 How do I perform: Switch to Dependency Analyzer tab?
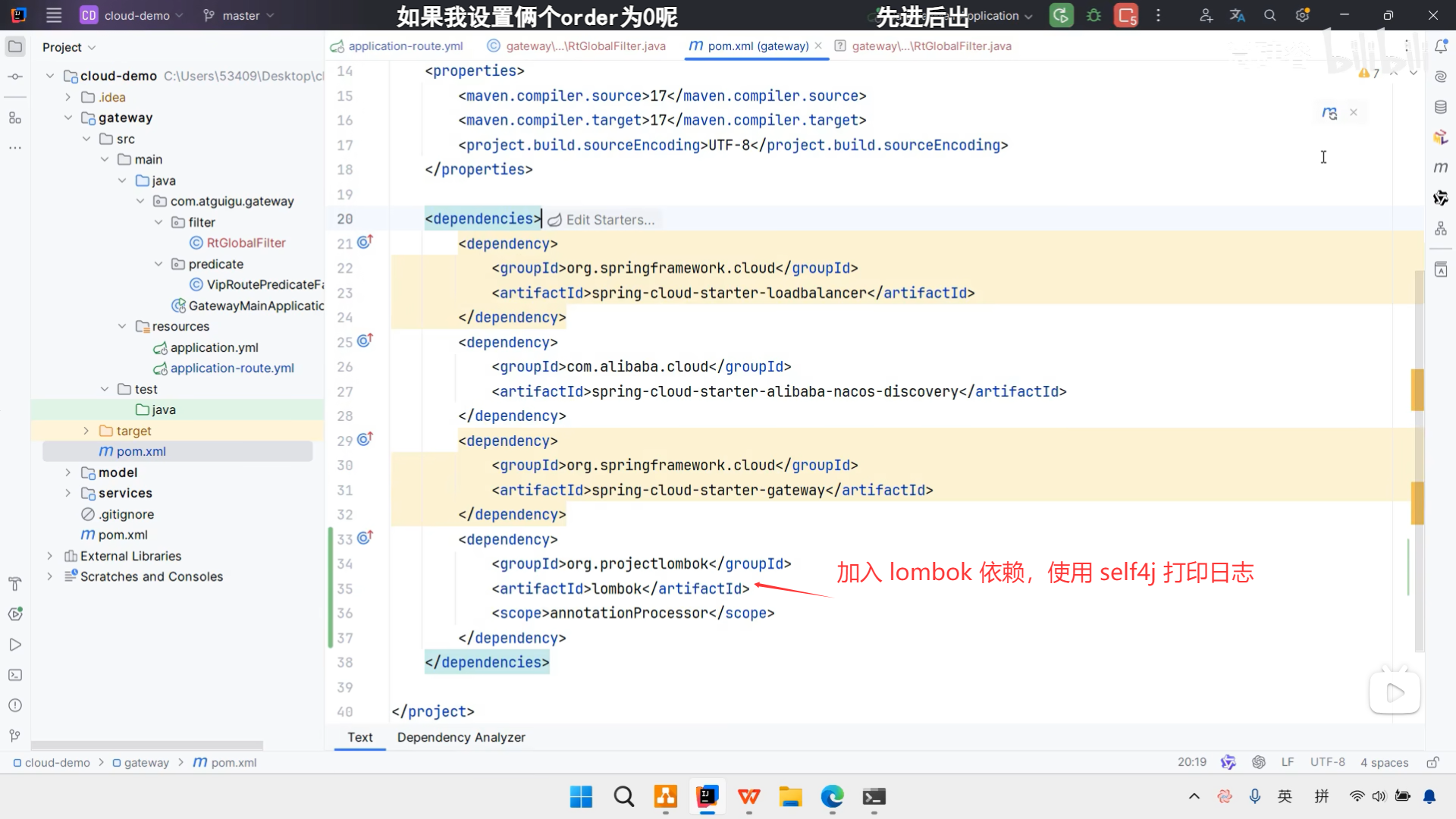click(461, 737)
